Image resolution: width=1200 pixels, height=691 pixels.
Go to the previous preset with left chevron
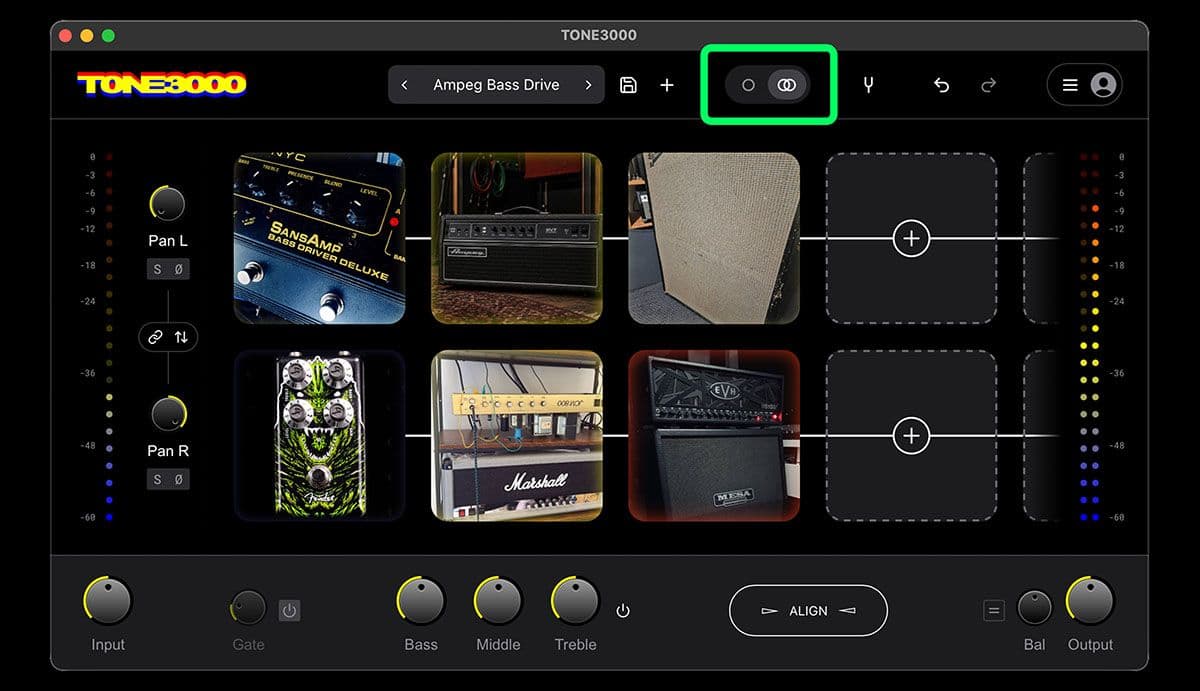(404, 85)
